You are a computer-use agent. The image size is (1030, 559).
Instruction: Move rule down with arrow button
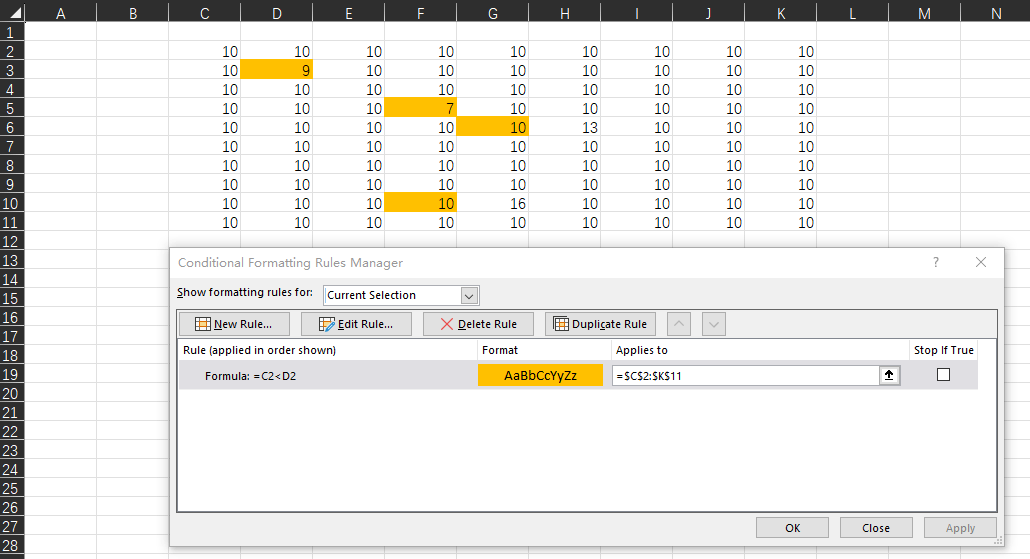[x=713, y=324]
